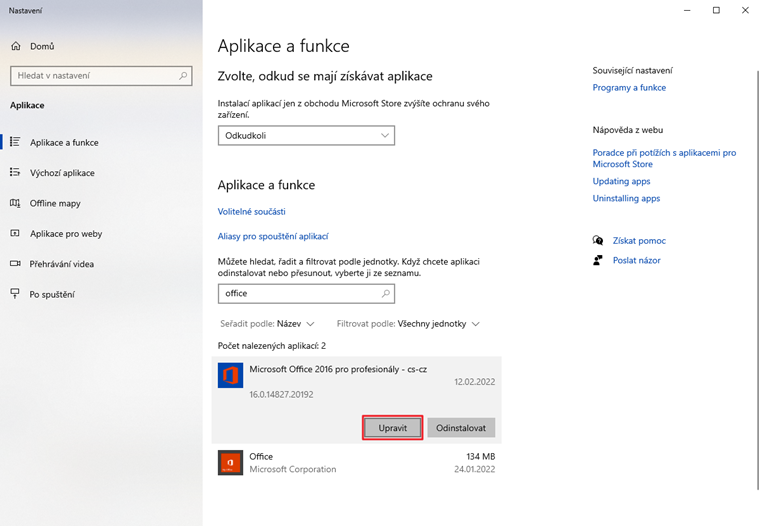This screenshot has height=526, width=760.
Task: Click the magnifier in Hledat v nastavení
Action: coord(183,76)
